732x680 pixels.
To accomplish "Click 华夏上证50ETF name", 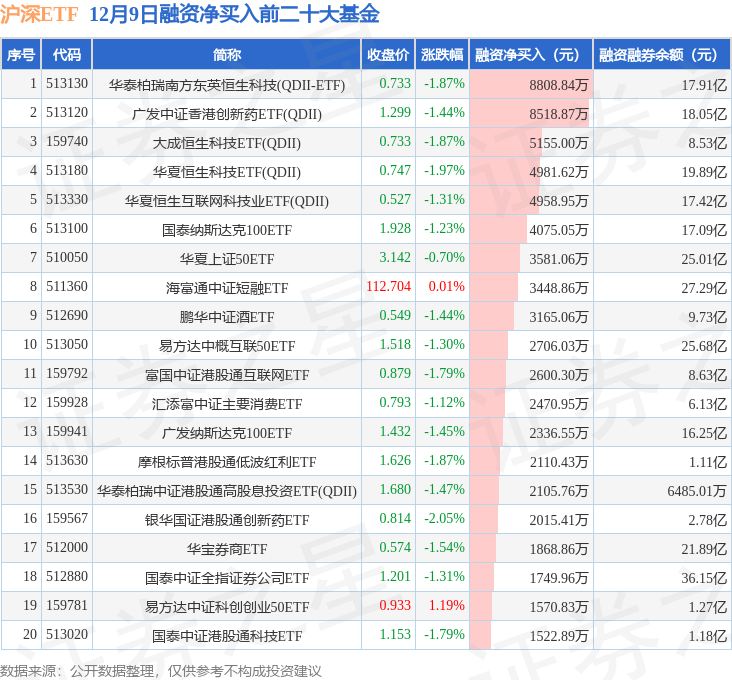I will [x=227, y=259].
